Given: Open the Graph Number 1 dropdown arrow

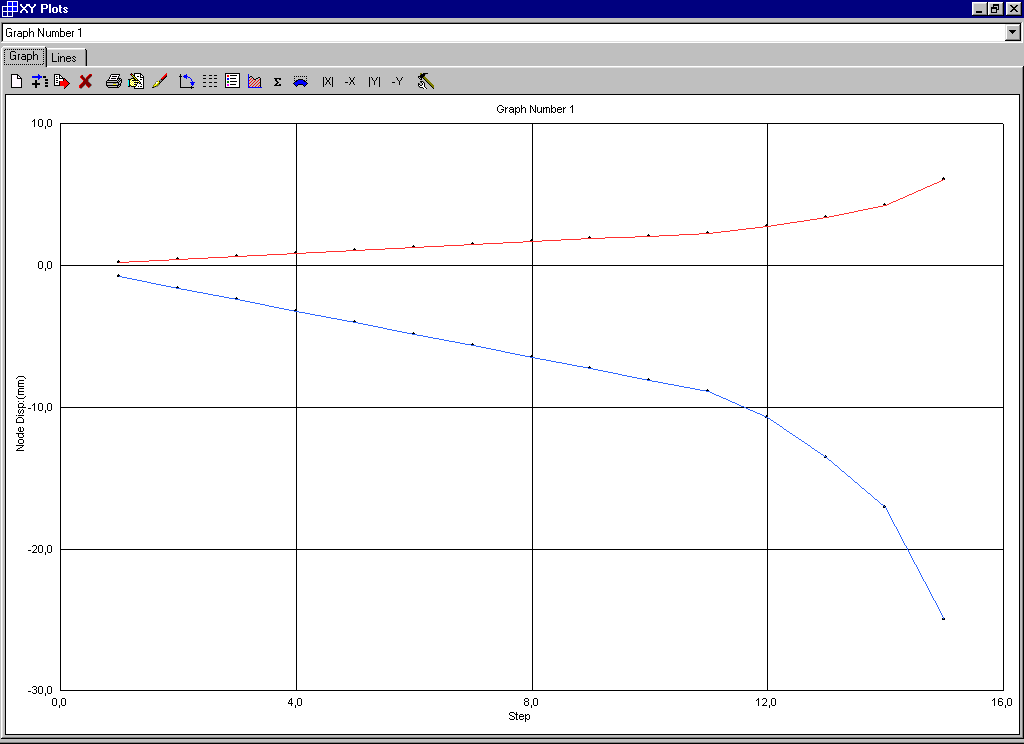Looking at the screenshot, I should click(1013, 33).
